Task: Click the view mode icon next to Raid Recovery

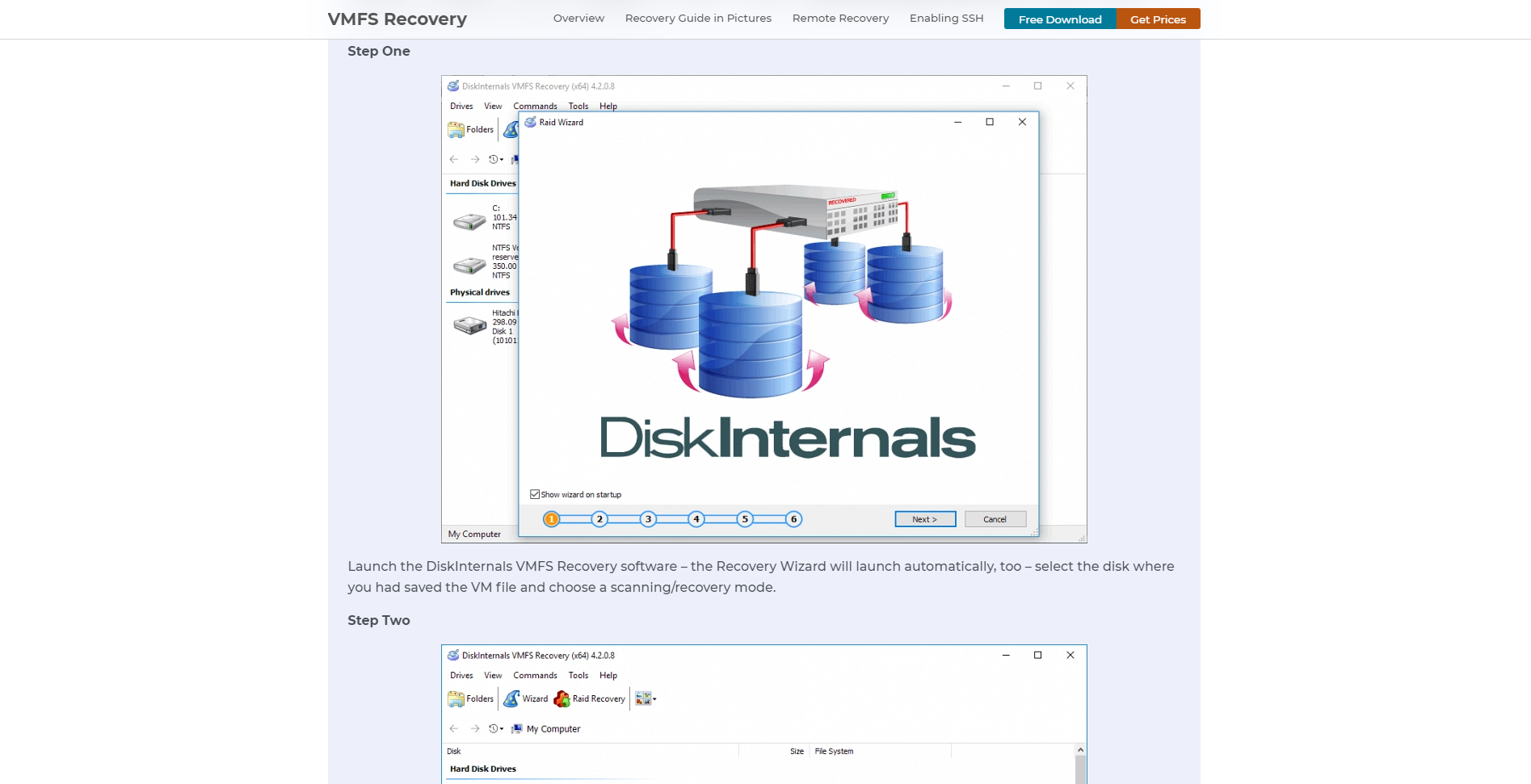Action: [x=643, y=698]
